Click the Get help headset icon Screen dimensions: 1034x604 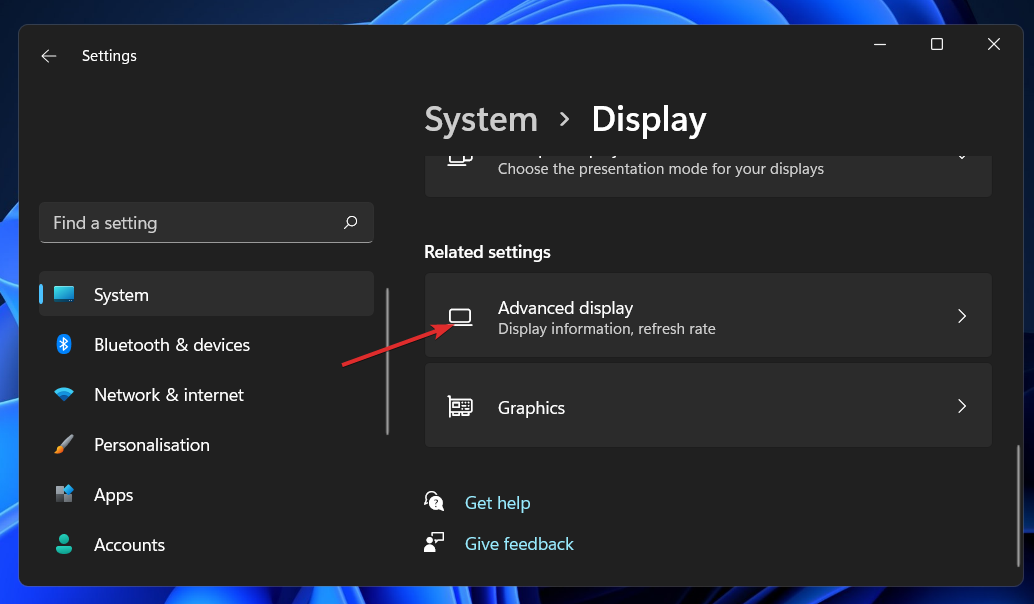coord(434,502)
